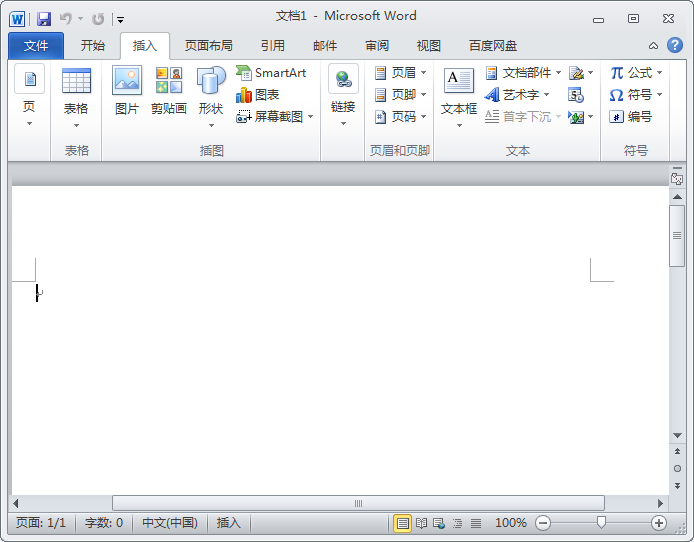The width and height of the screenshot is (694, 542).
Task: Open Word Help question mark icon
Action: [x=675, y=45]
